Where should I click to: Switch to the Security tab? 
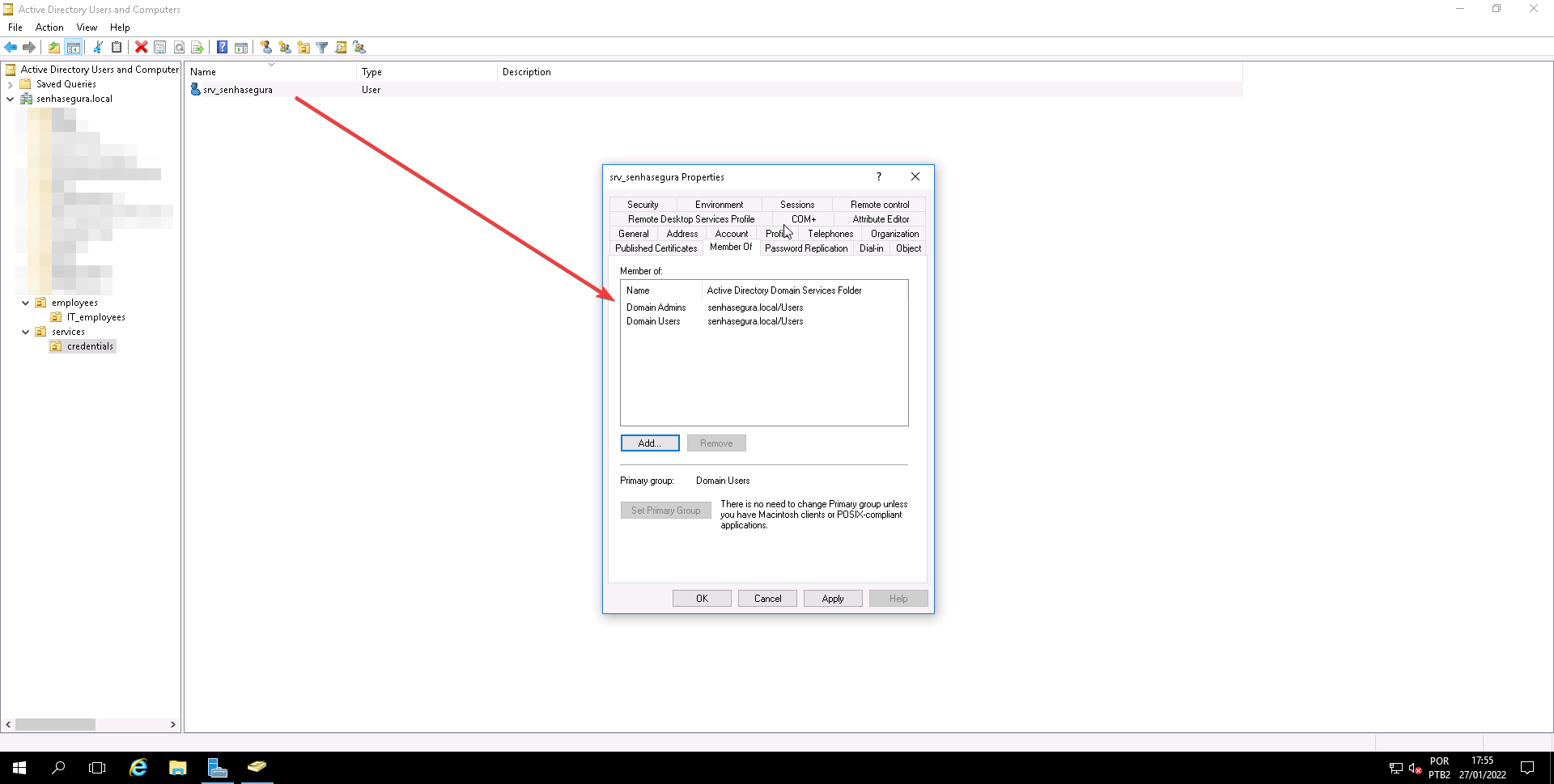[x=643, y=205]
